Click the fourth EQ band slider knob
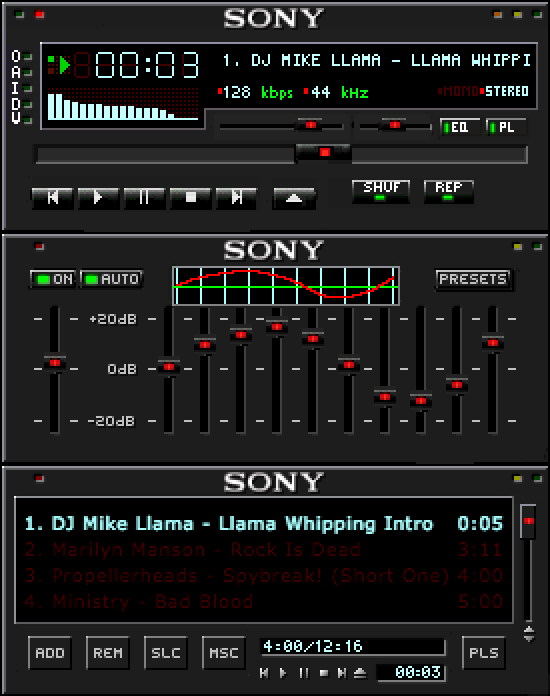Viewport: 550px width, 696px height. coord(277,327)
